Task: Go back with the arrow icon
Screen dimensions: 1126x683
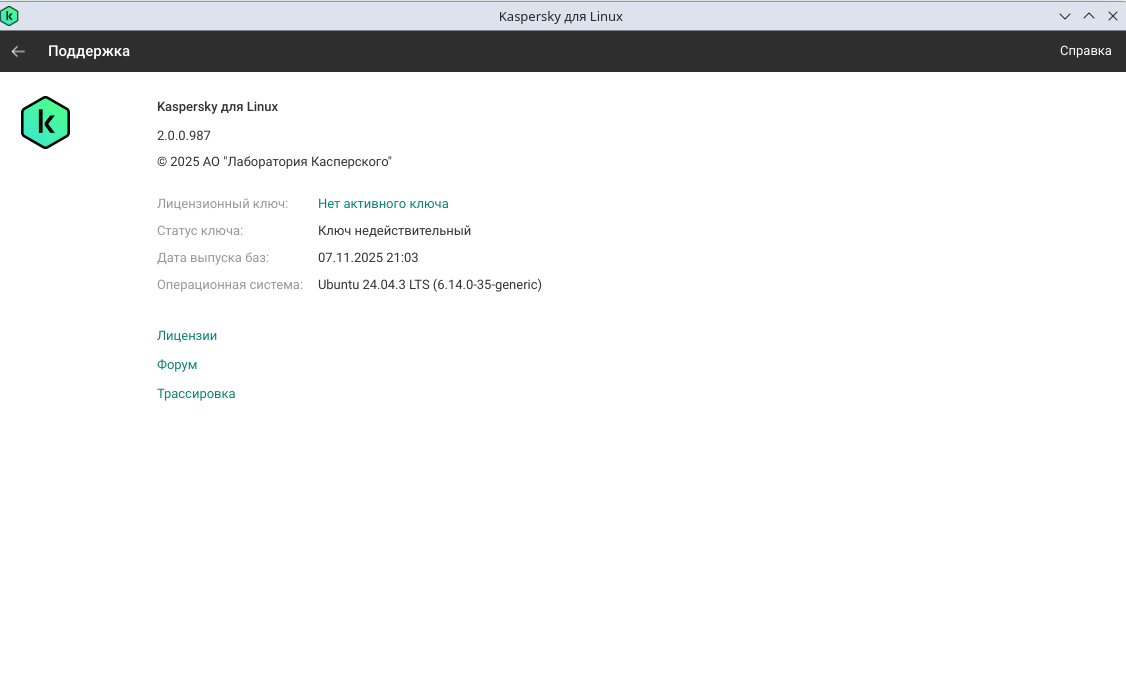Action: coord(18,51)
